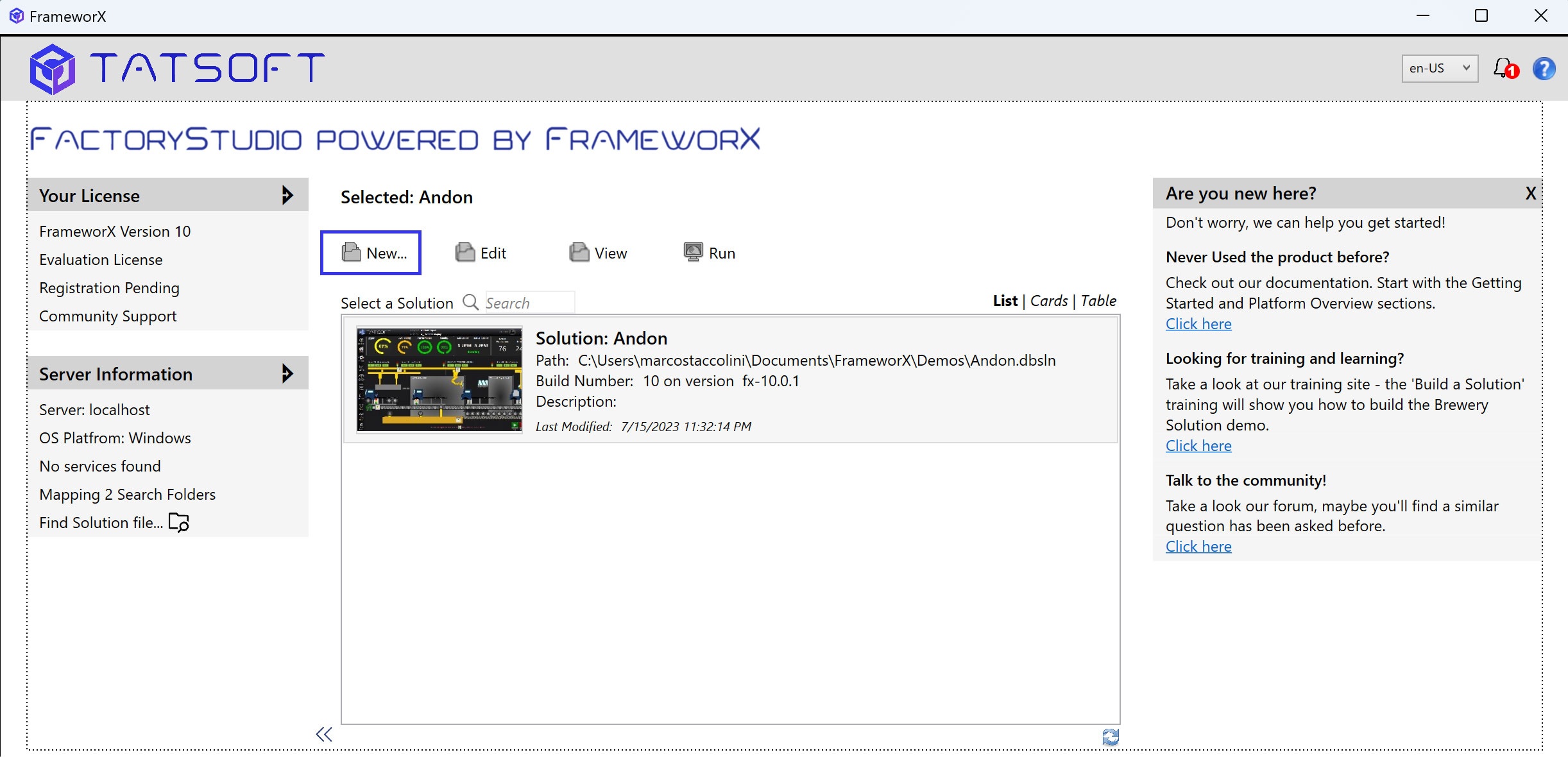Maximize the FrameworX window
Screen dimensions: 1568x757
click(1481, 16)
